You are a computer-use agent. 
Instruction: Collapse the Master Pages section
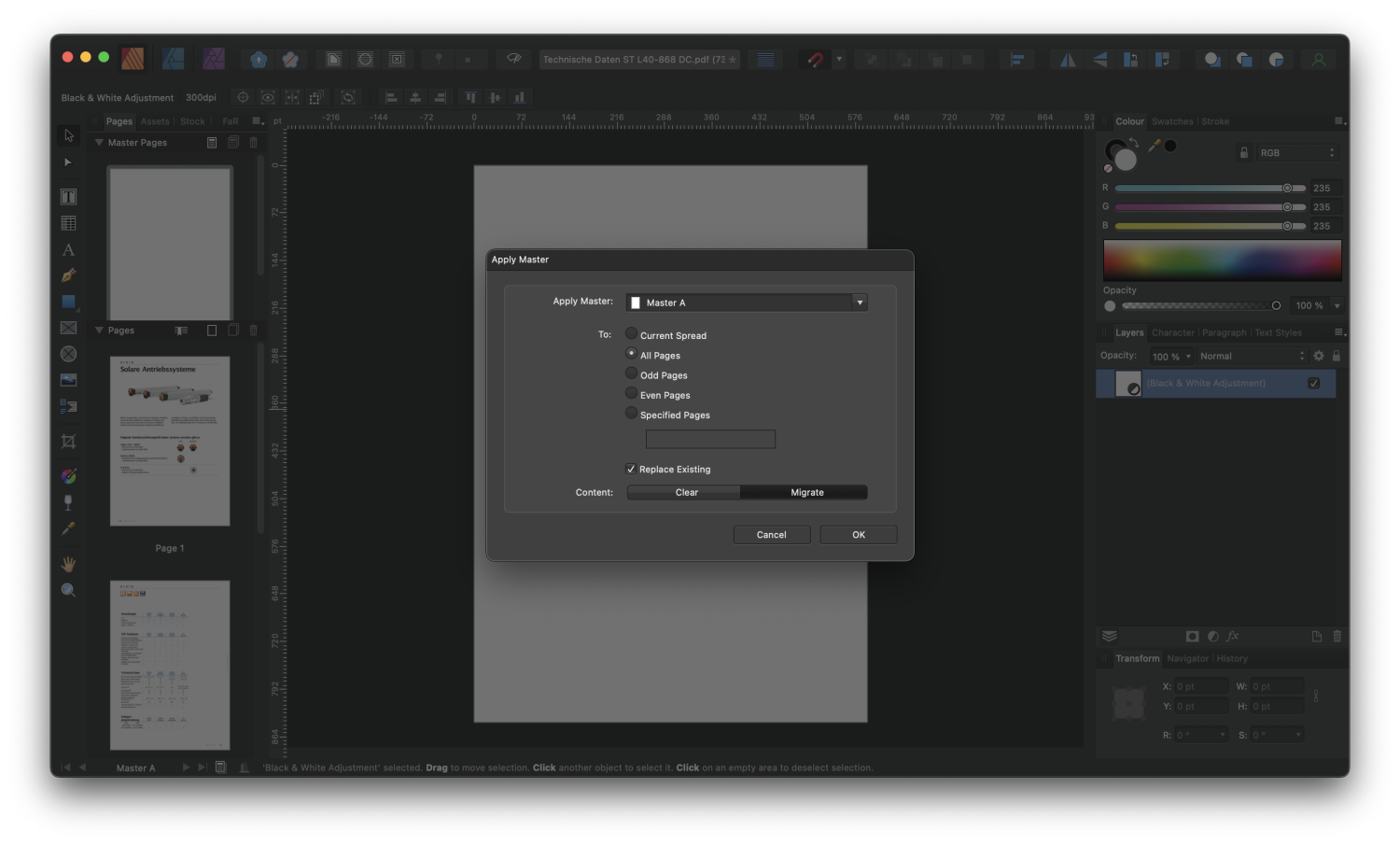pyautogui.click(x=99, y=142)
